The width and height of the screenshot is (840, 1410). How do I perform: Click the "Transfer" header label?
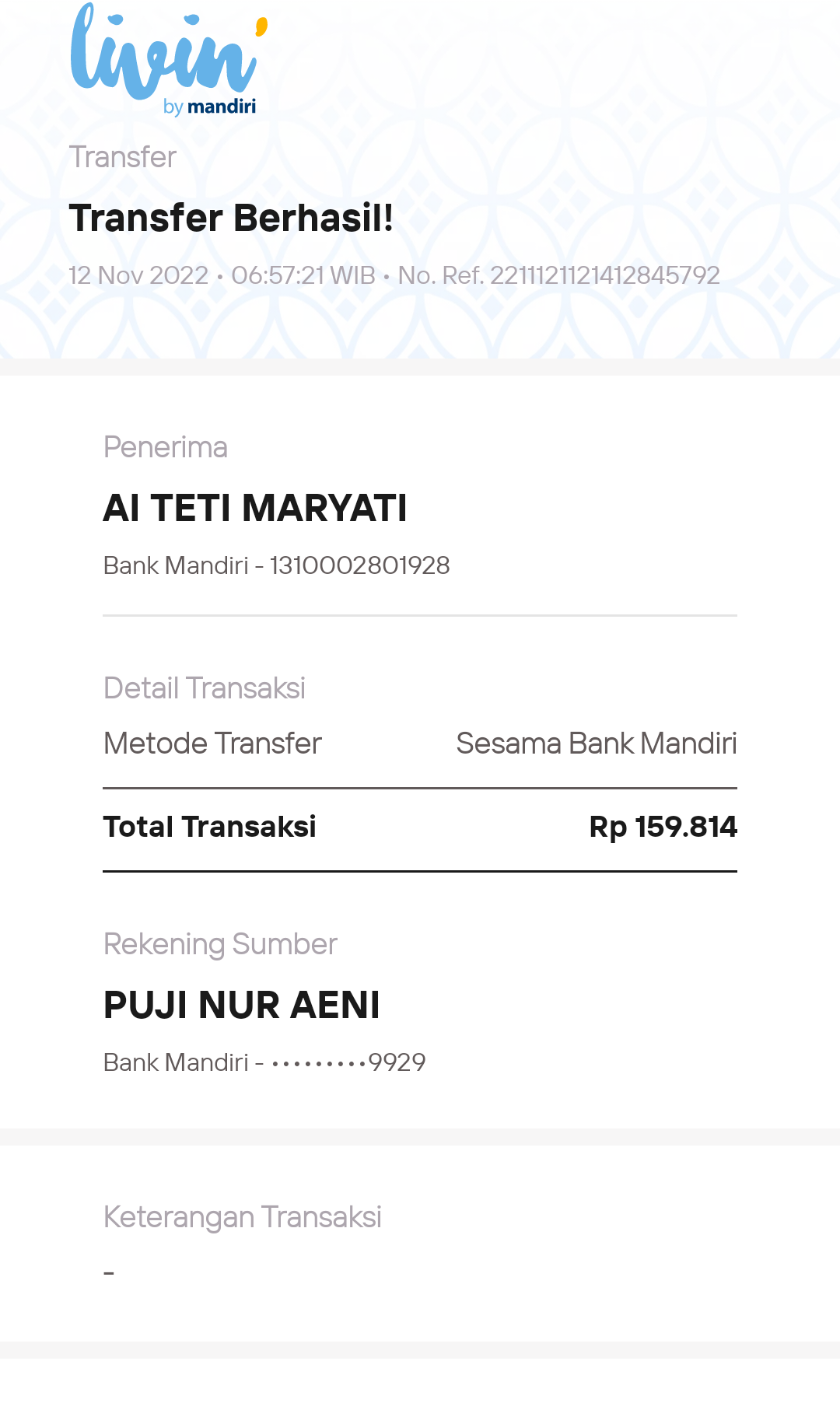123,157
